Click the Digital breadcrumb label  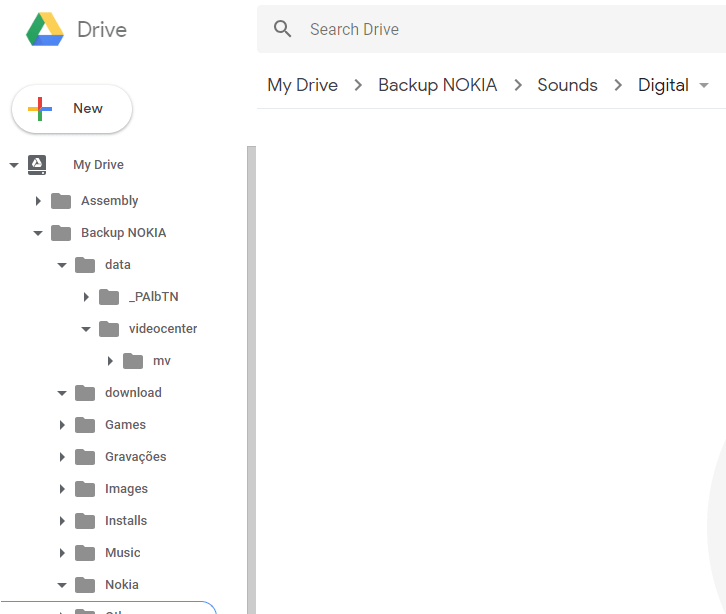click(663, 85)
